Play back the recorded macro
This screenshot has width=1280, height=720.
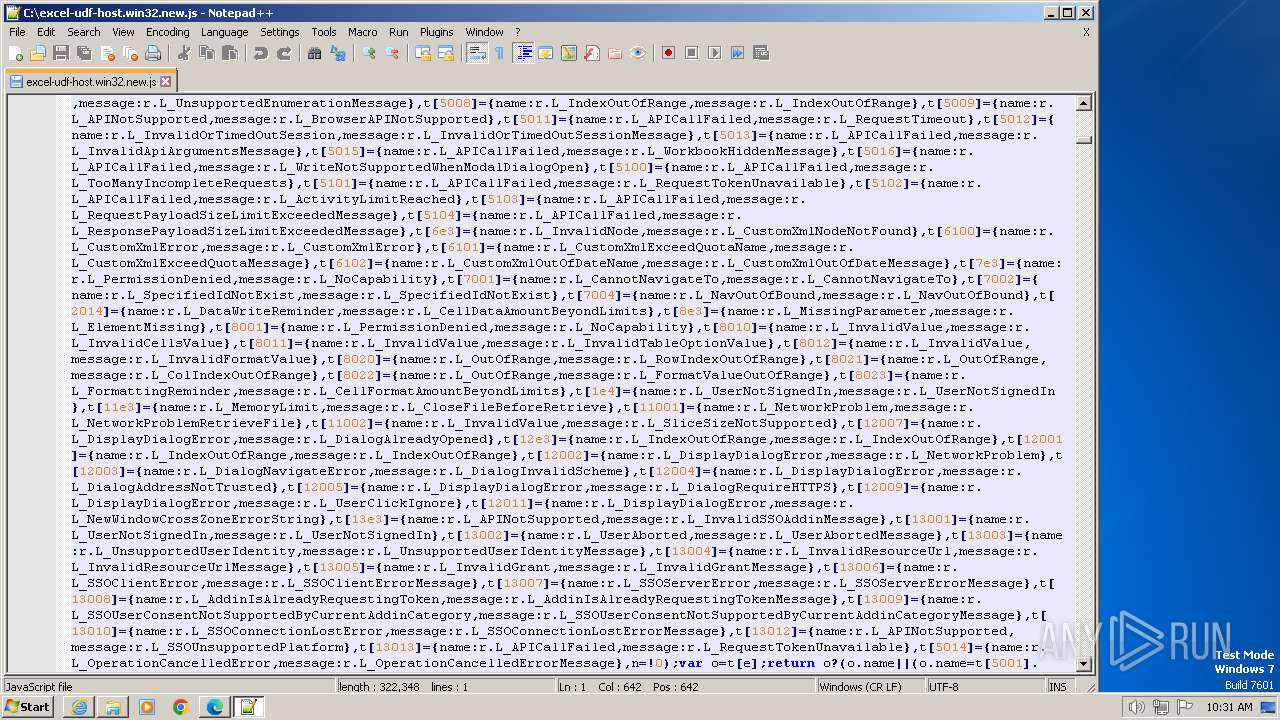(714, 53)
